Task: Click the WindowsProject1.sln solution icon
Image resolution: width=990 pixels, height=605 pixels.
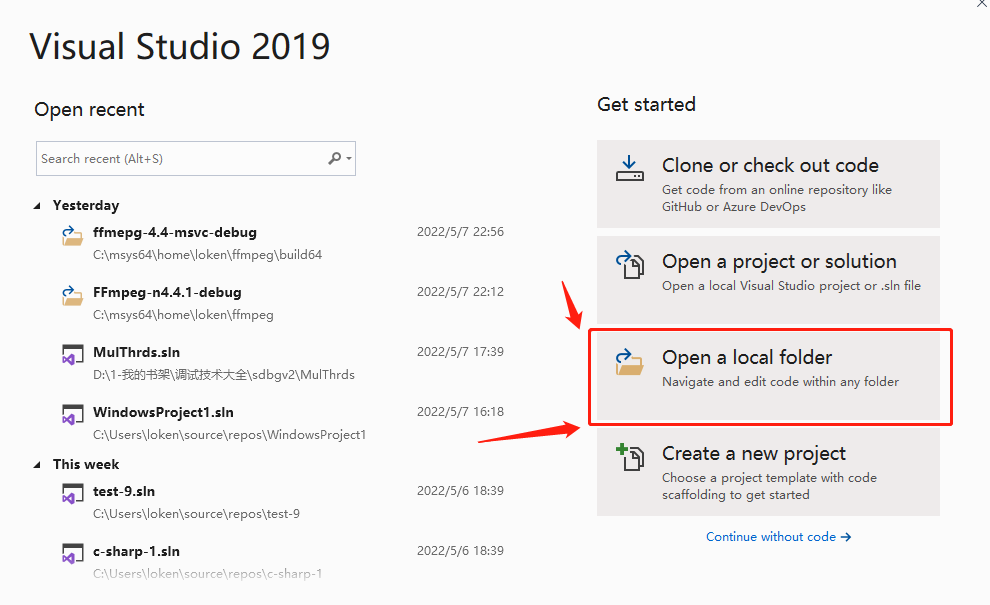Action: [72, 415]
